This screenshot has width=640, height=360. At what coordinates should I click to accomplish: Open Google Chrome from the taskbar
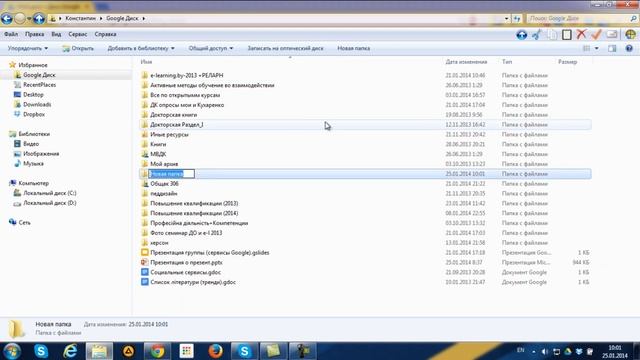click(x=157, y=351)
